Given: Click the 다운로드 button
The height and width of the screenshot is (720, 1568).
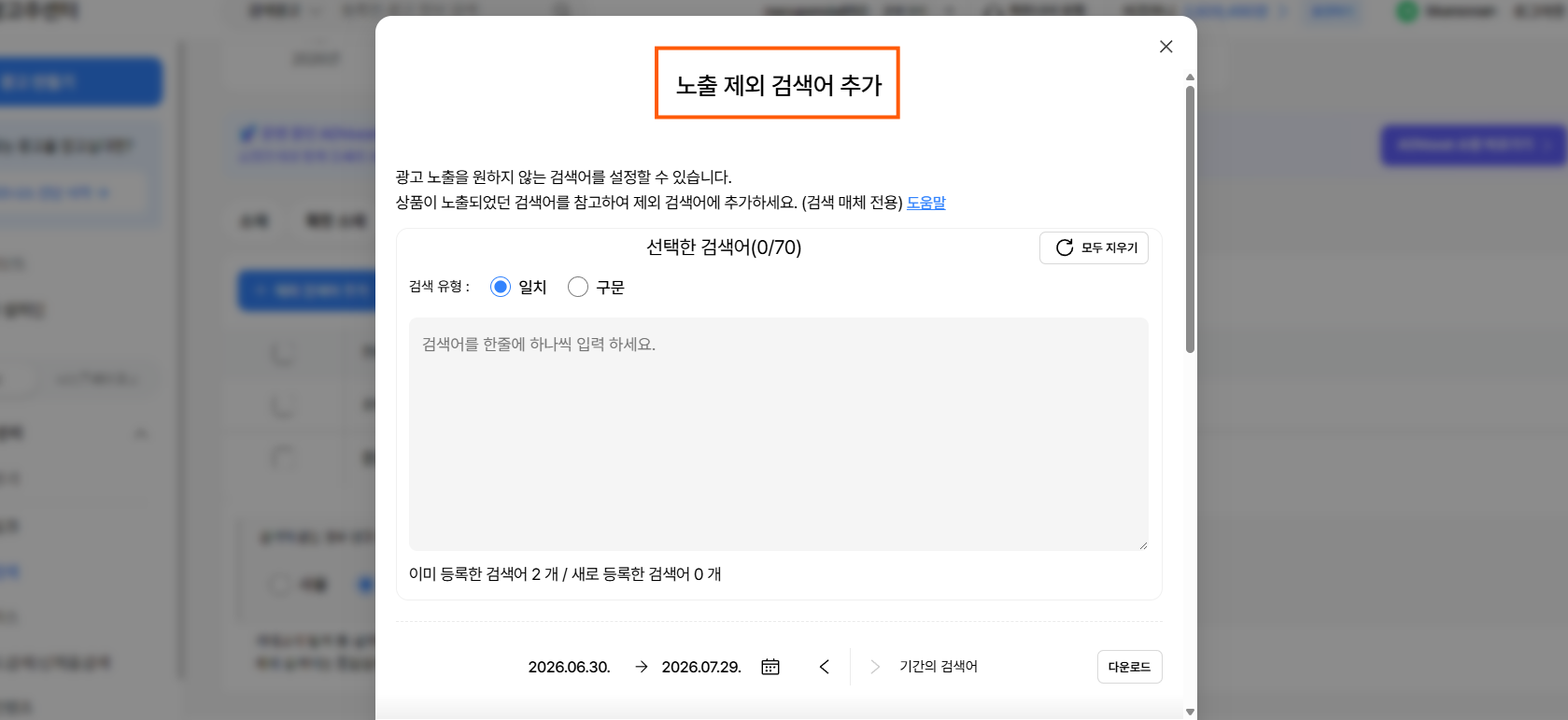Looking at the screenshot, I should (x=1129, y=667).
